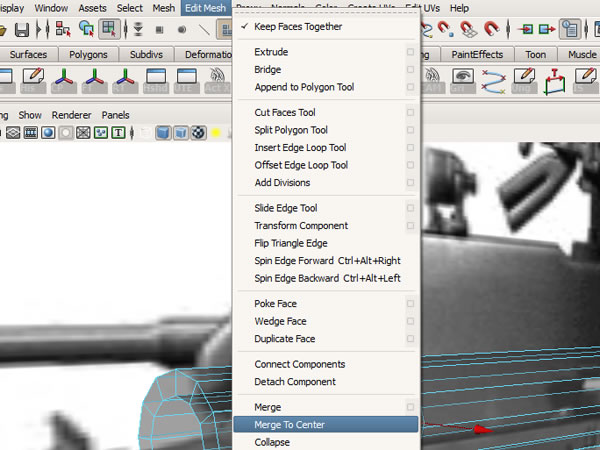Choose Offset Edge Loop Tool entry
The height and width of the screenshot is (450, 600).
[301, 165]
